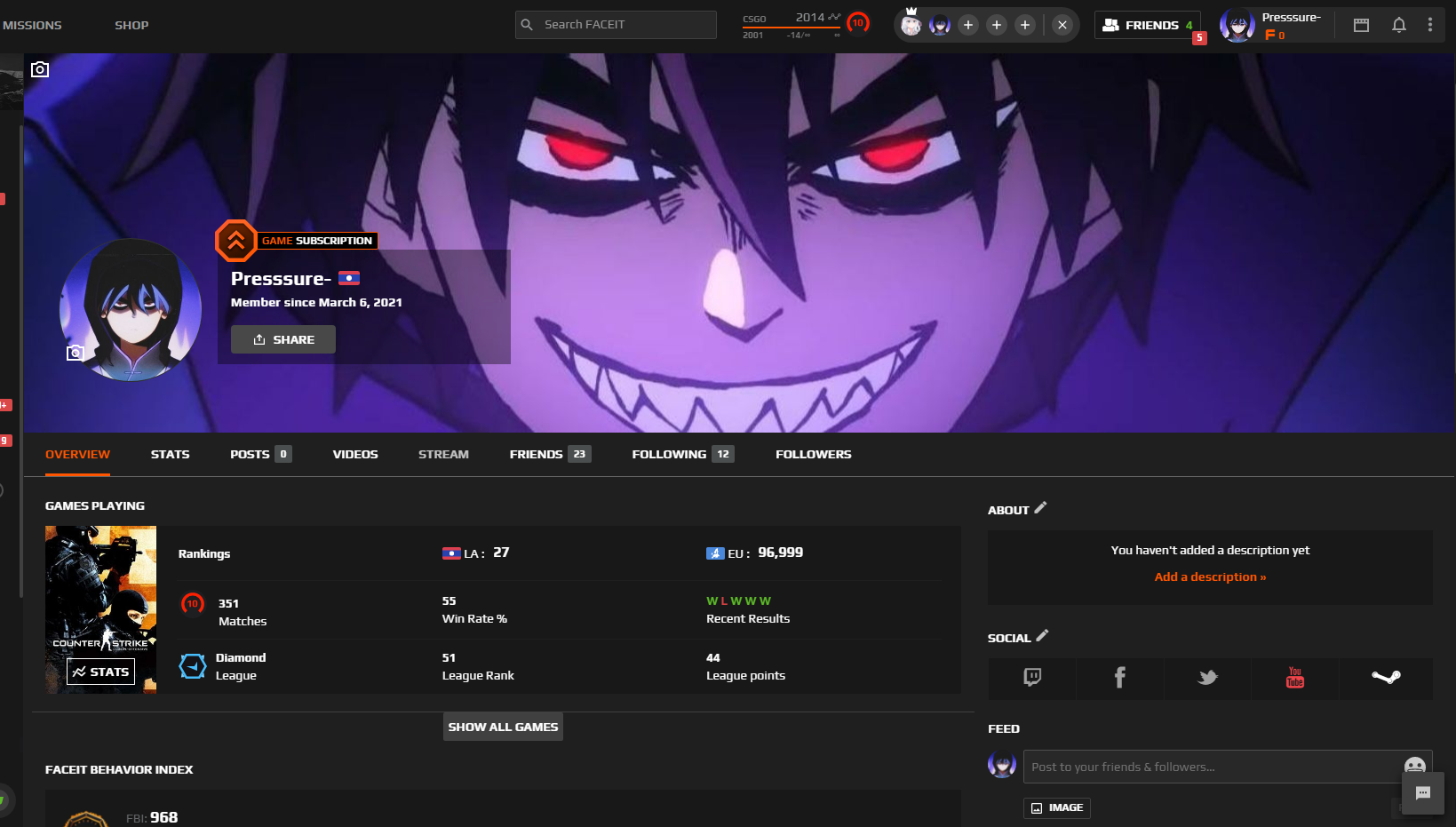Image resolution: width=1456 pixels, height=827 pixels.
Task: Click the Facebook social icon
Action: pos(1119,678)
